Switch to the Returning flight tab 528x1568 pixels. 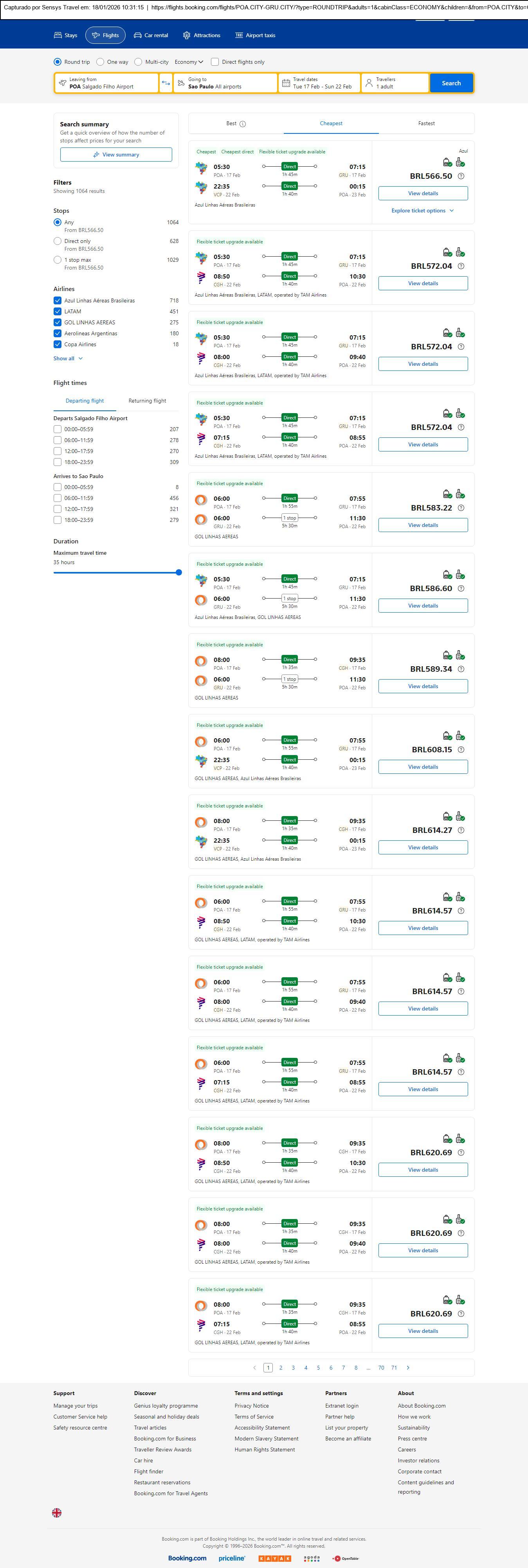147,401
